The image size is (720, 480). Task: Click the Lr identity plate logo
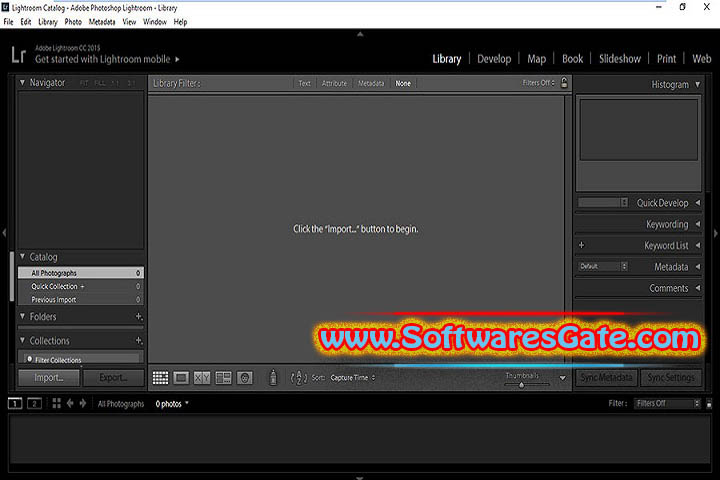[18, 54]
